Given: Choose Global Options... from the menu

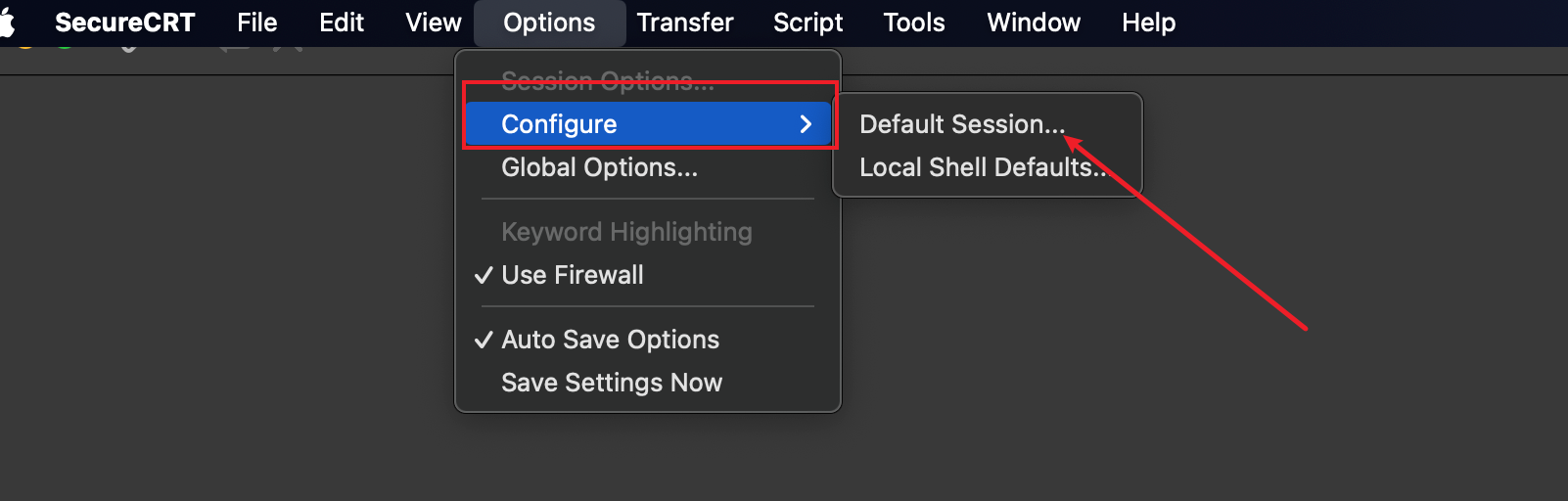Looking at the screenshot, I should pyautogui.click(x=599, y=167).
